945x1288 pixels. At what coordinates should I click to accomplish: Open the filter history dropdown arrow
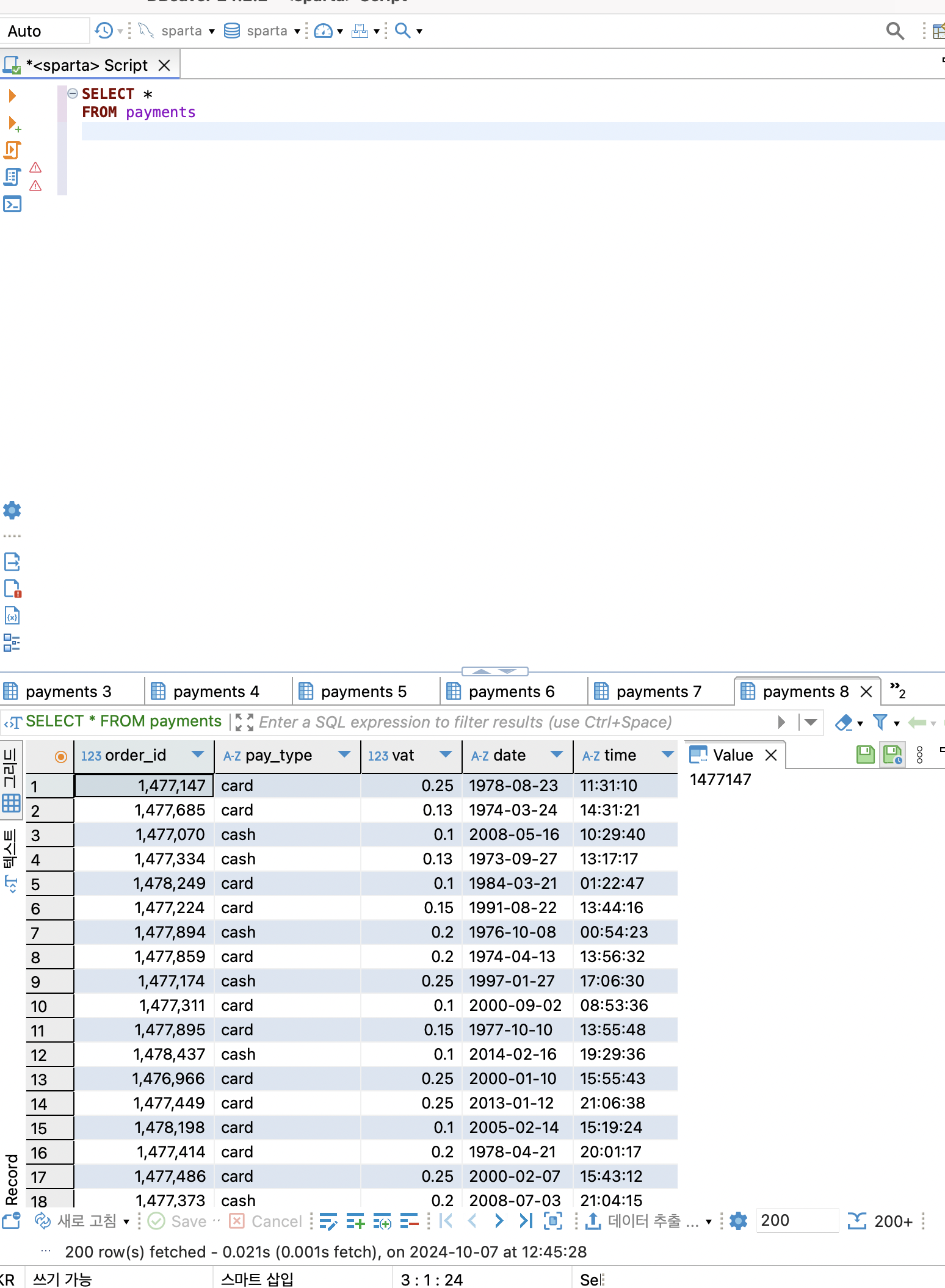click(811, 723)
